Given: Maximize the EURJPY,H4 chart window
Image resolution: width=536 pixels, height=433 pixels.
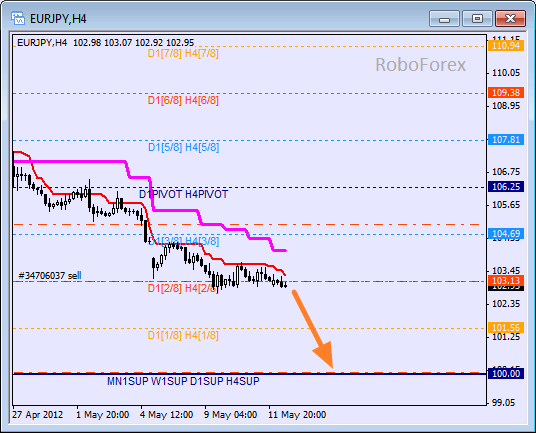Looking at the screenshot, I should click(x=477, y=18).
